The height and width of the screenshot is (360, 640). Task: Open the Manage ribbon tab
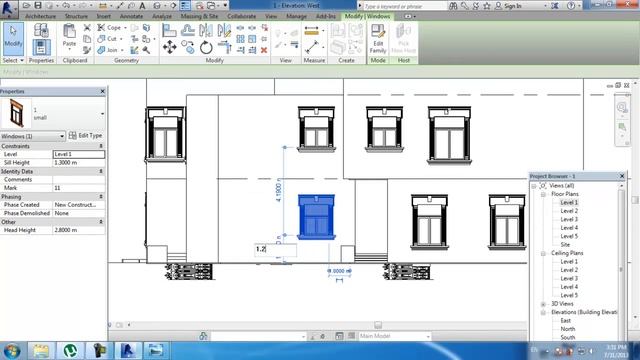(x=296, y=16)
